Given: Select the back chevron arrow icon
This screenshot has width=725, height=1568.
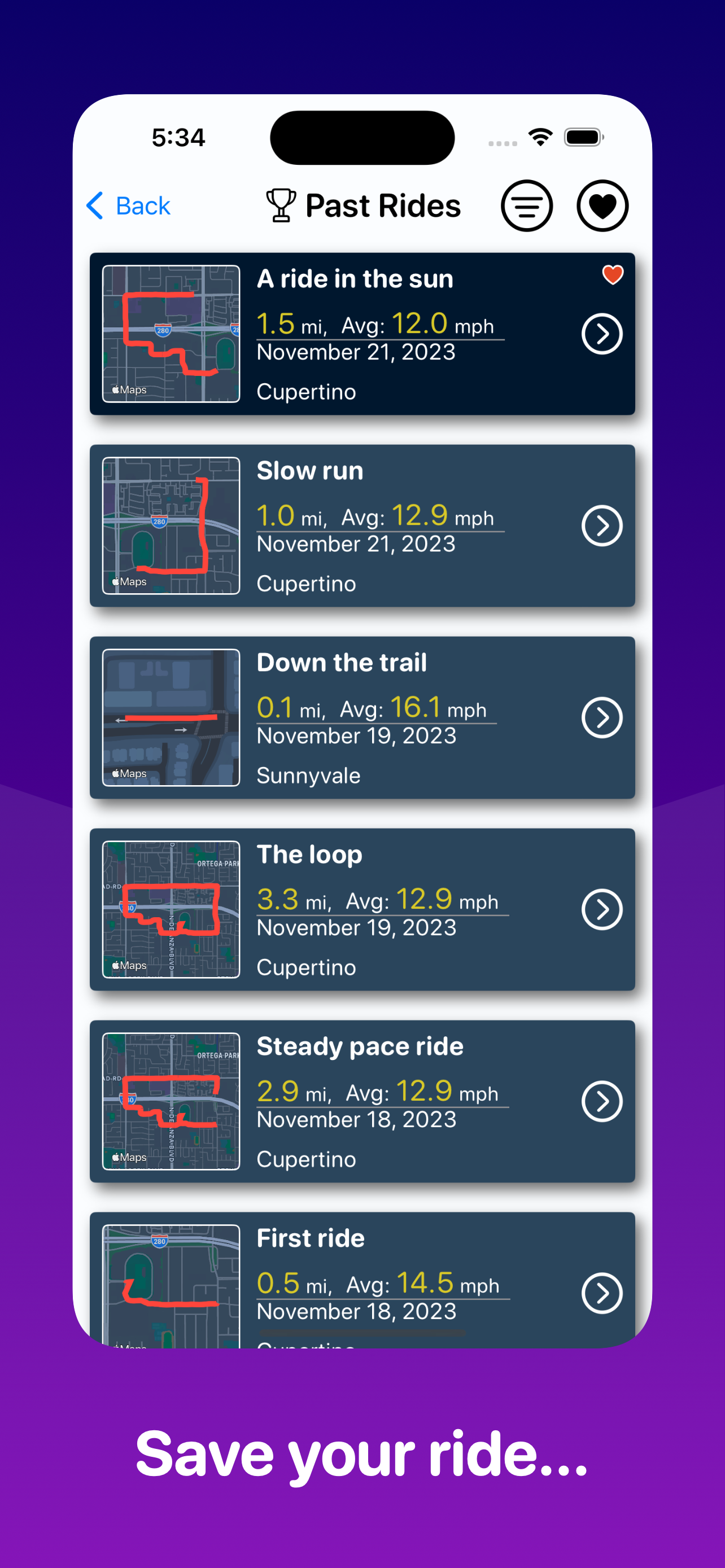Looking at the screenshot, I should [95, 206].
